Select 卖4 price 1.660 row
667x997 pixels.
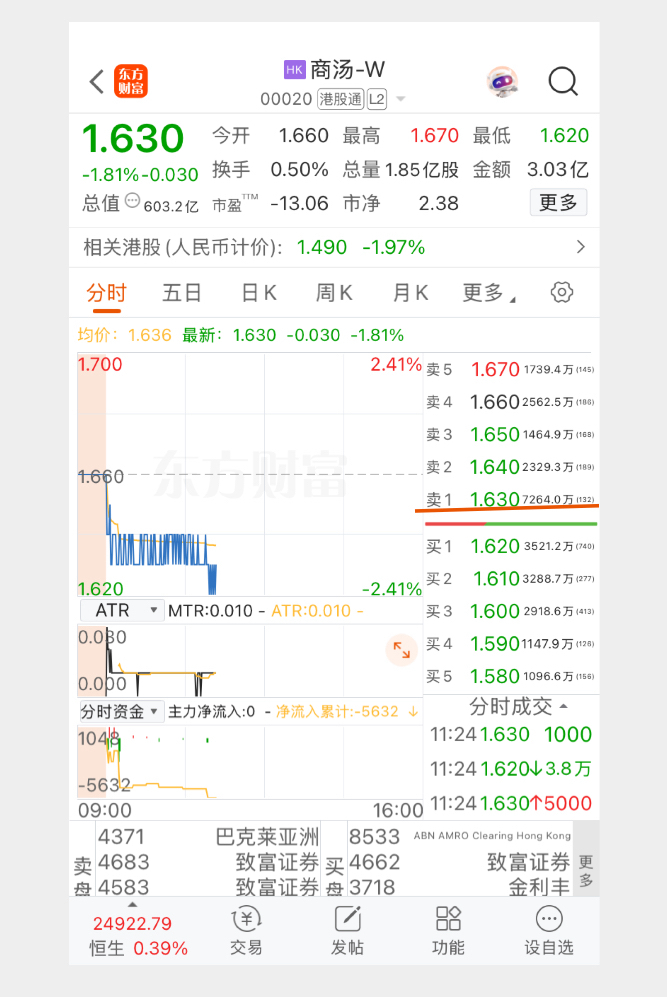point(510,402)
